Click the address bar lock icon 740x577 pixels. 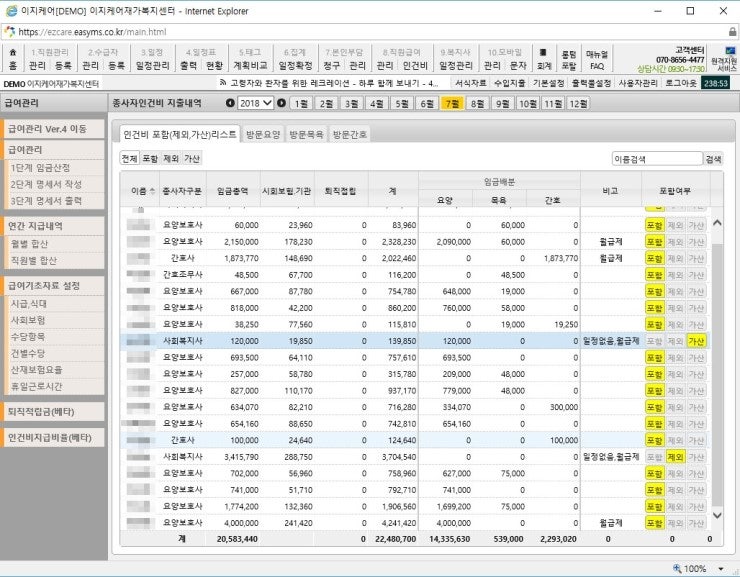point(732,32)
